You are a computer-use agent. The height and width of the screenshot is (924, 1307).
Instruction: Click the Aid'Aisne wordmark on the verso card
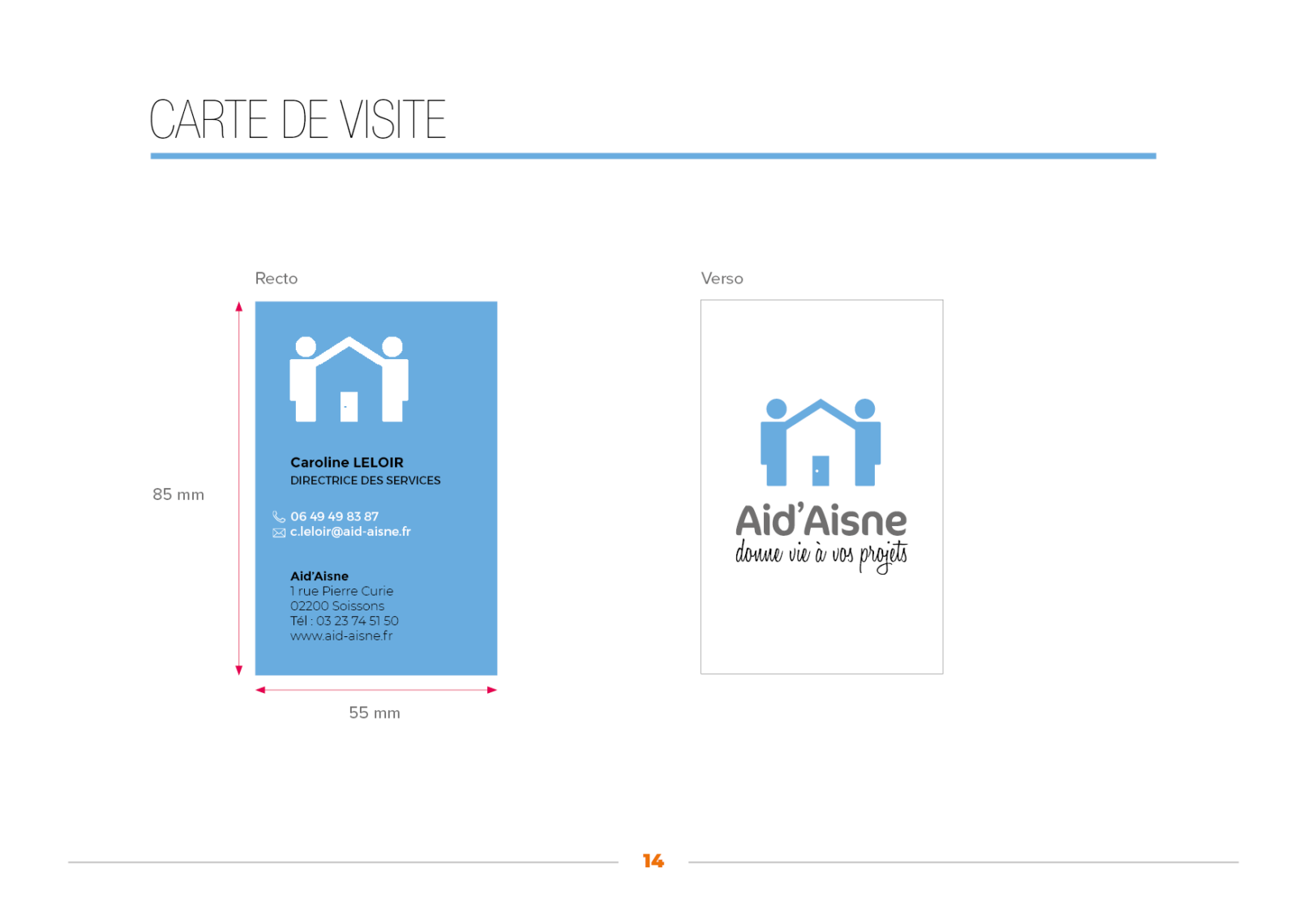(x=821, y=521)
